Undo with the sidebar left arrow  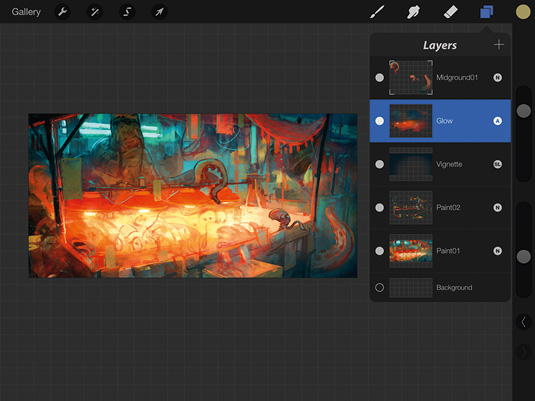pyautogui.click(x=523, y=322)
